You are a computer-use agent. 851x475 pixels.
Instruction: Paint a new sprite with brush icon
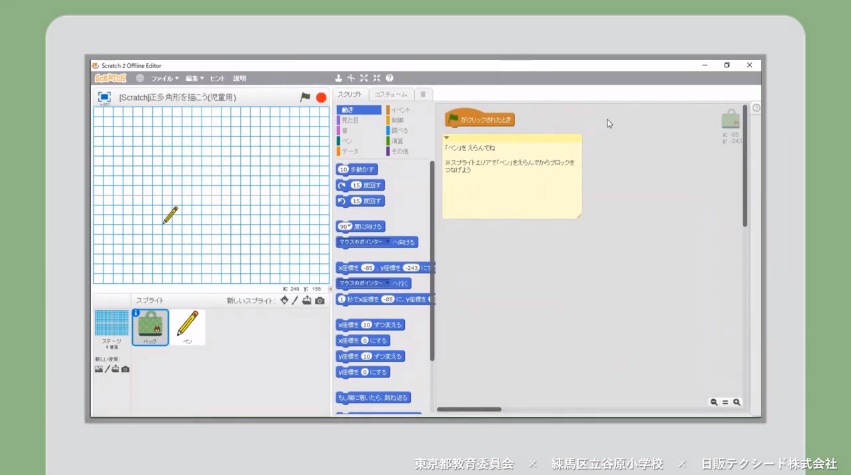(295, 300)
